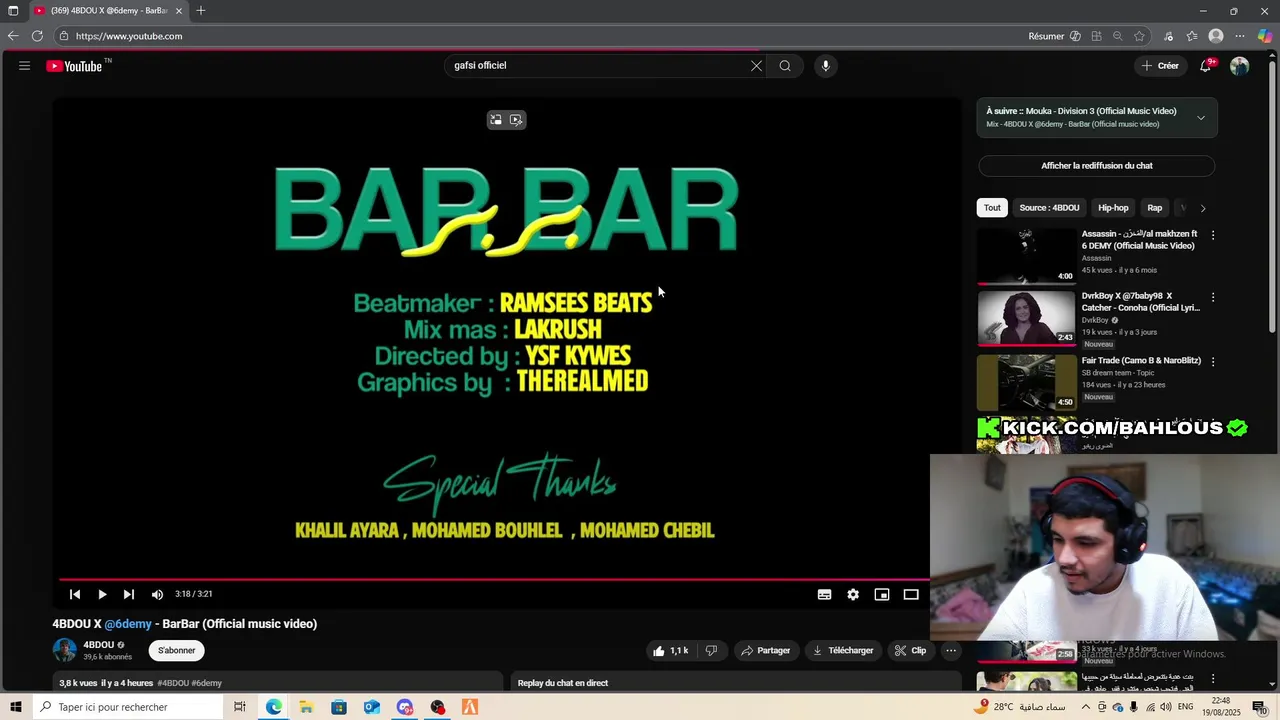Screen dimensions: 1280x720
Task: Select the Source : 4BDOU chip
Action: (x=1049, y=208)
